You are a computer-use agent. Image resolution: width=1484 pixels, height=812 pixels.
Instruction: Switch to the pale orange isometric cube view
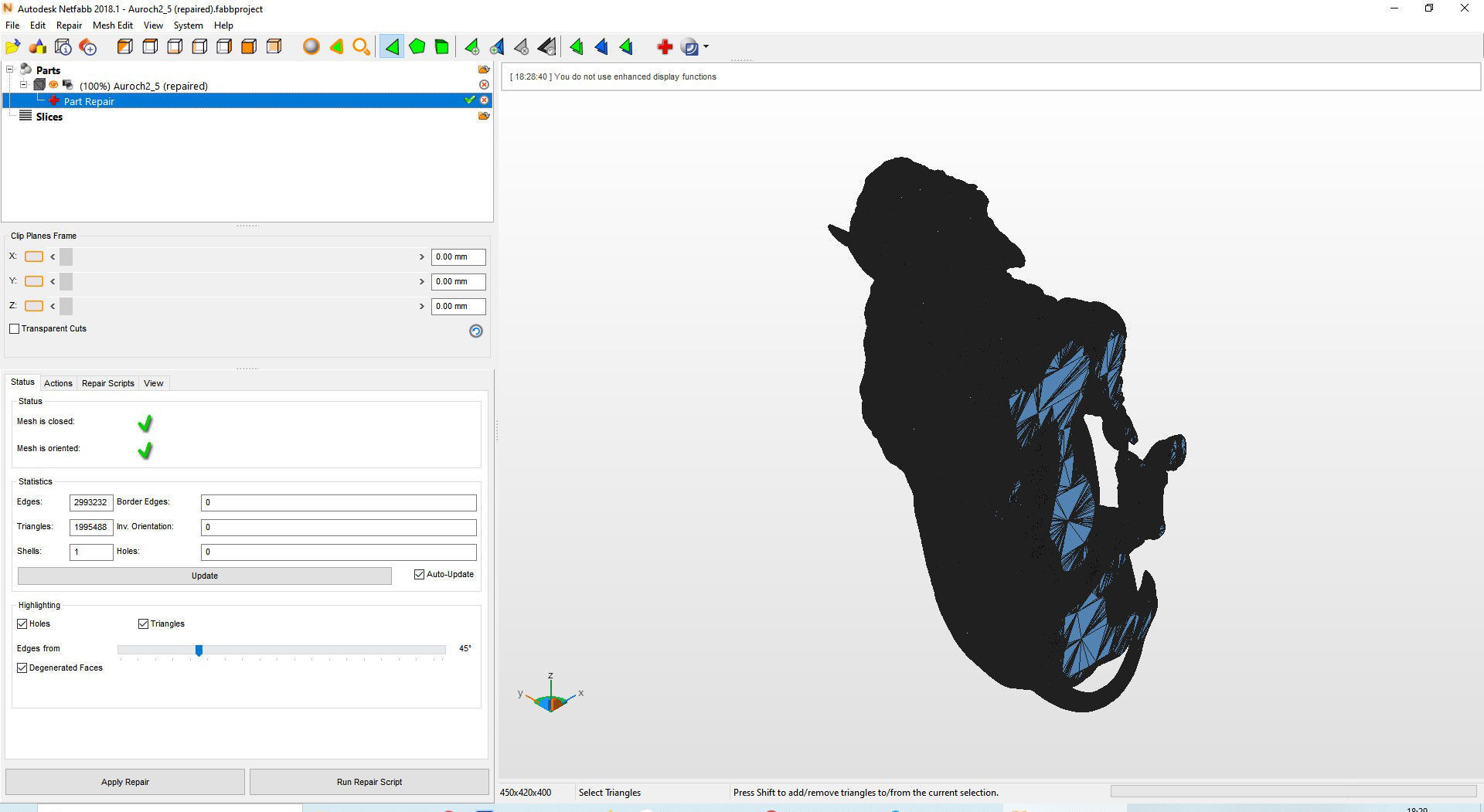(274, 47)
